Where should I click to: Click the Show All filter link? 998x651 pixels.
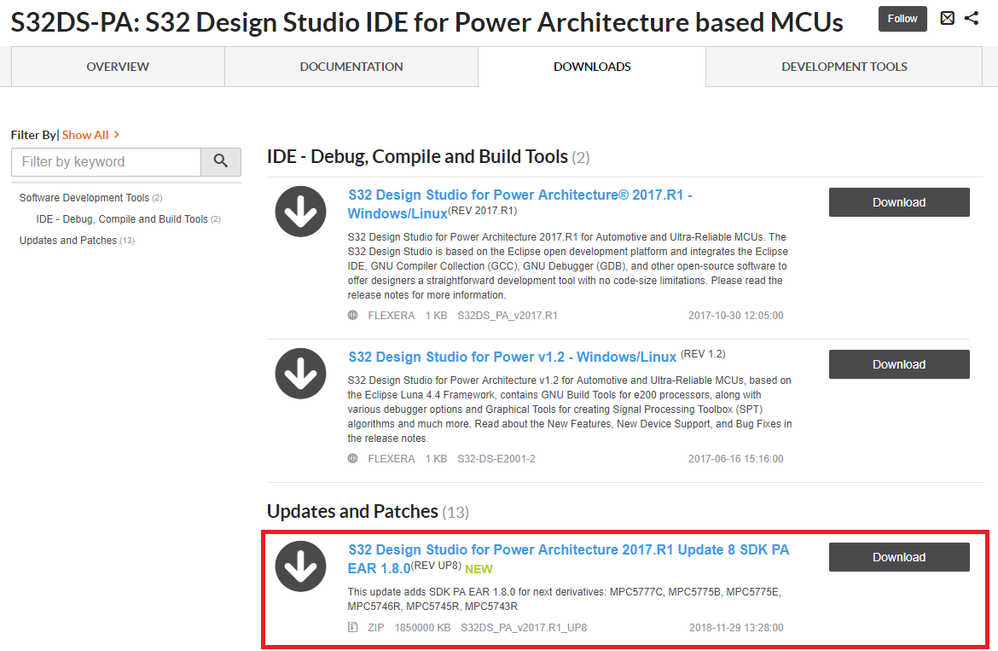[85, 135]
